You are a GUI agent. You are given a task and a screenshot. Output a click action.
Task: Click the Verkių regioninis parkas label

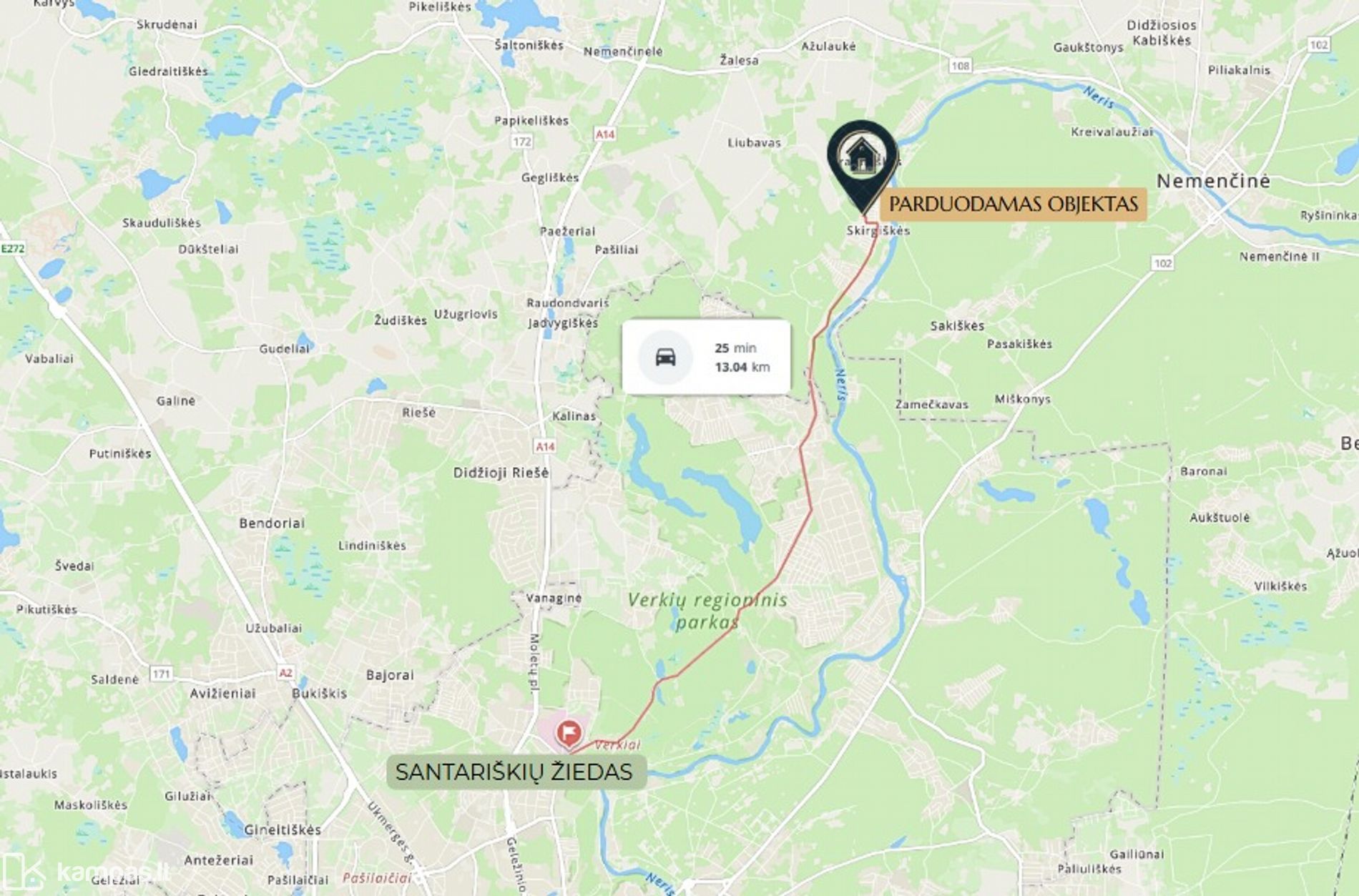[x=707, y=611]
